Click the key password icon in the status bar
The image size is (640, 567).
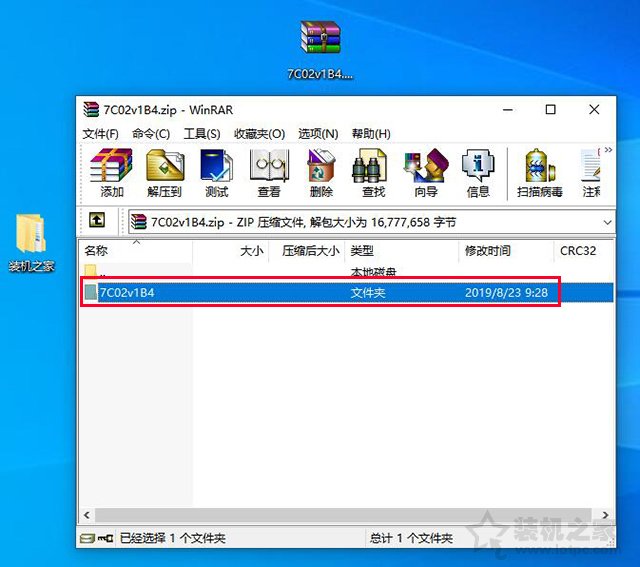coord(105,538)
